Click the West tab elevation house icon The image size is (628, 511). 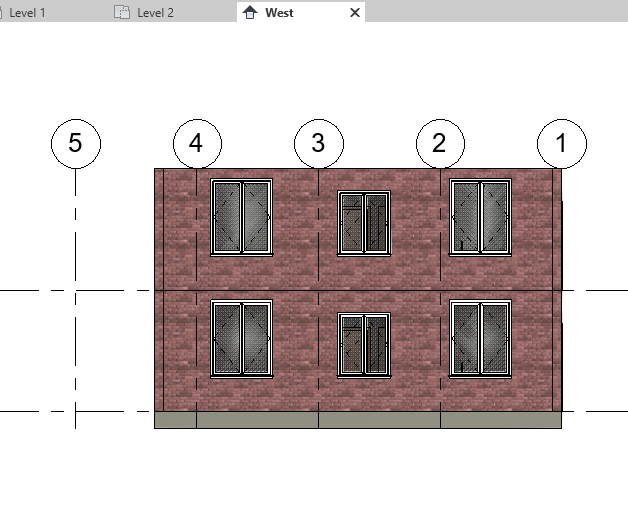pos(250,13)
